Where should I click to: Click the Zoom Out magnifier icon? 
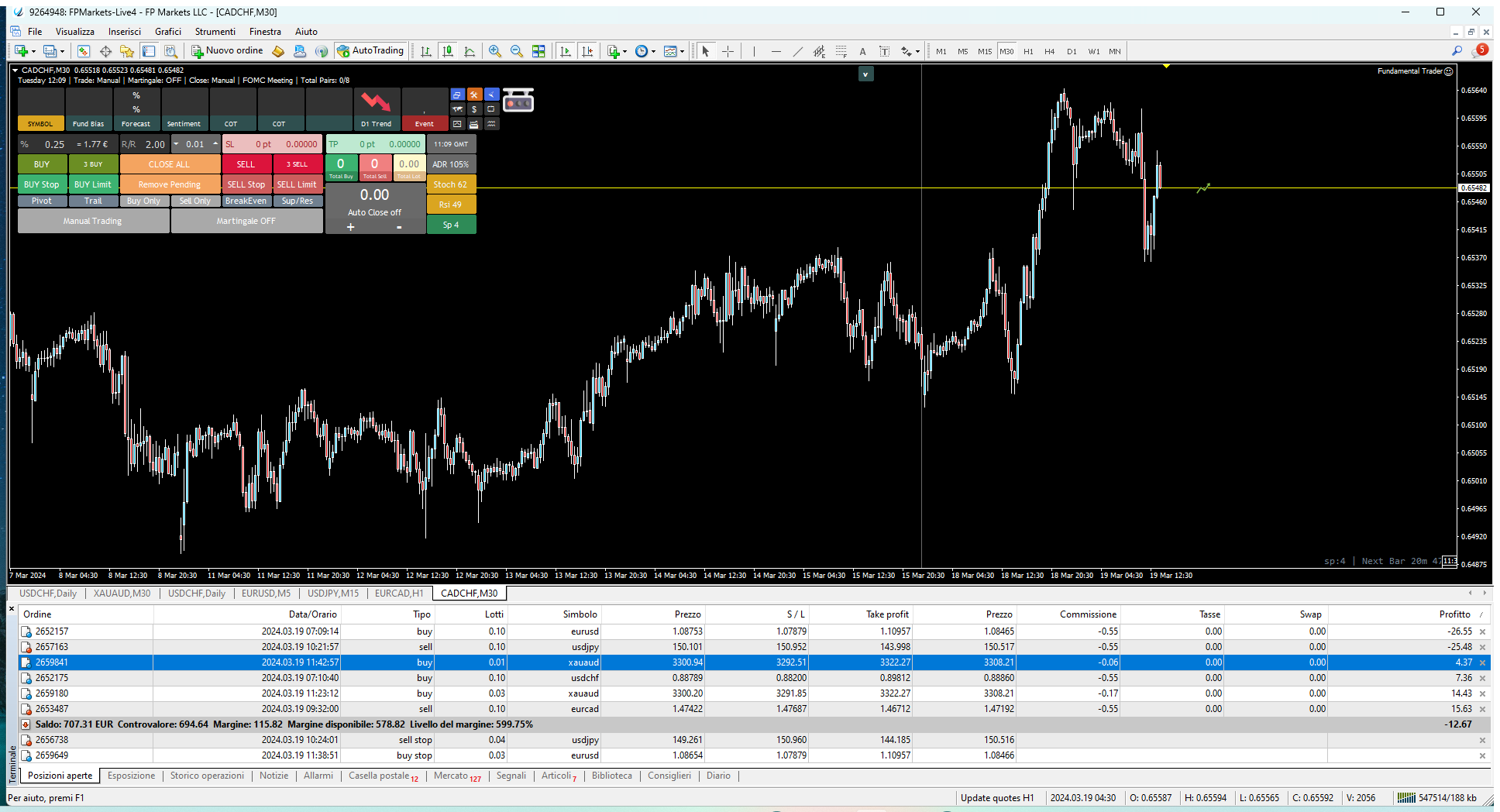[x=516, y=51]
